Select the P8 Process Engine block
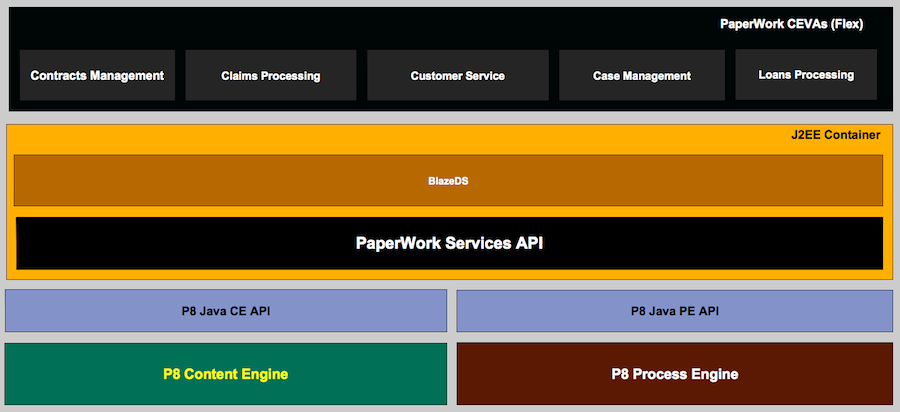900x412 pixels. coord(674,374)
